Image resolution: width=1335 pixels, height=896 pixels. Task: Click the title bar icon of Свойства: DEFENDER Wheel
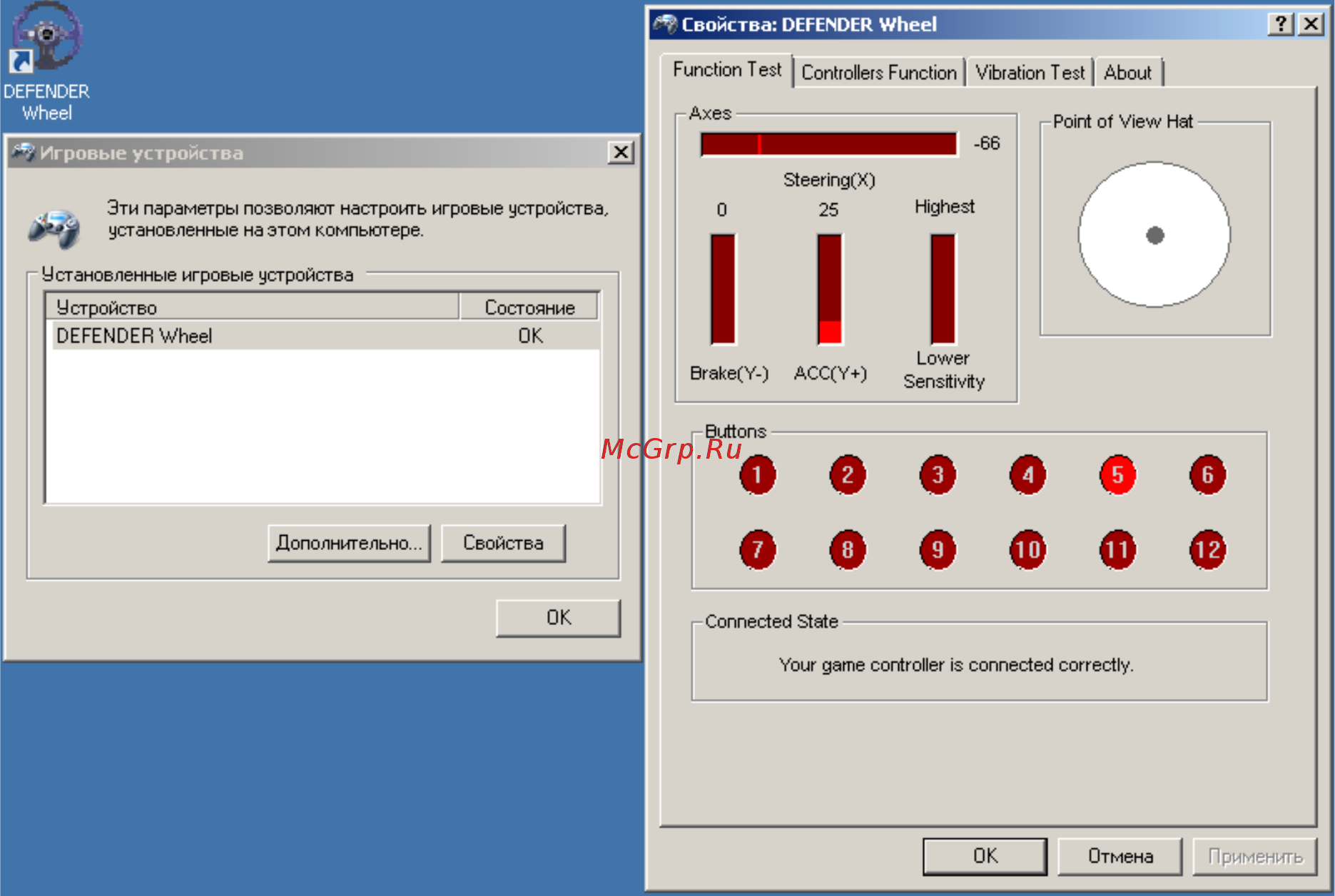(665, 24)
